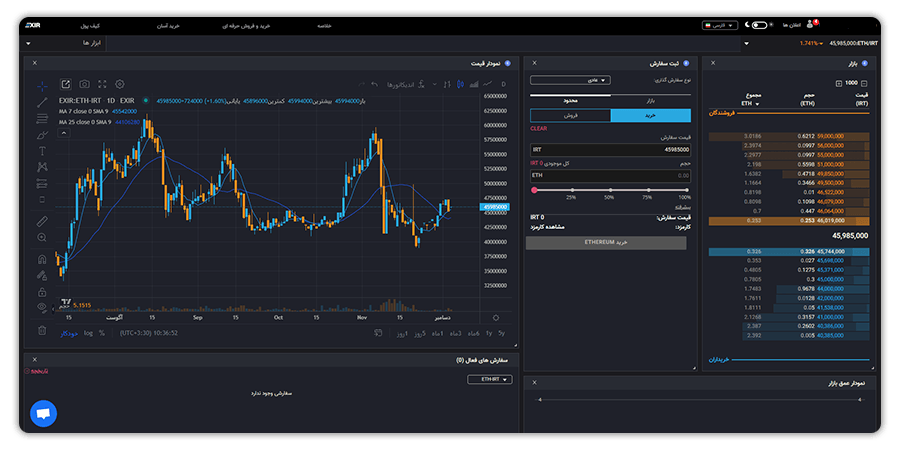Open the user profile notifications icon
The image size is (900, 450).
(x=810, y=25)
